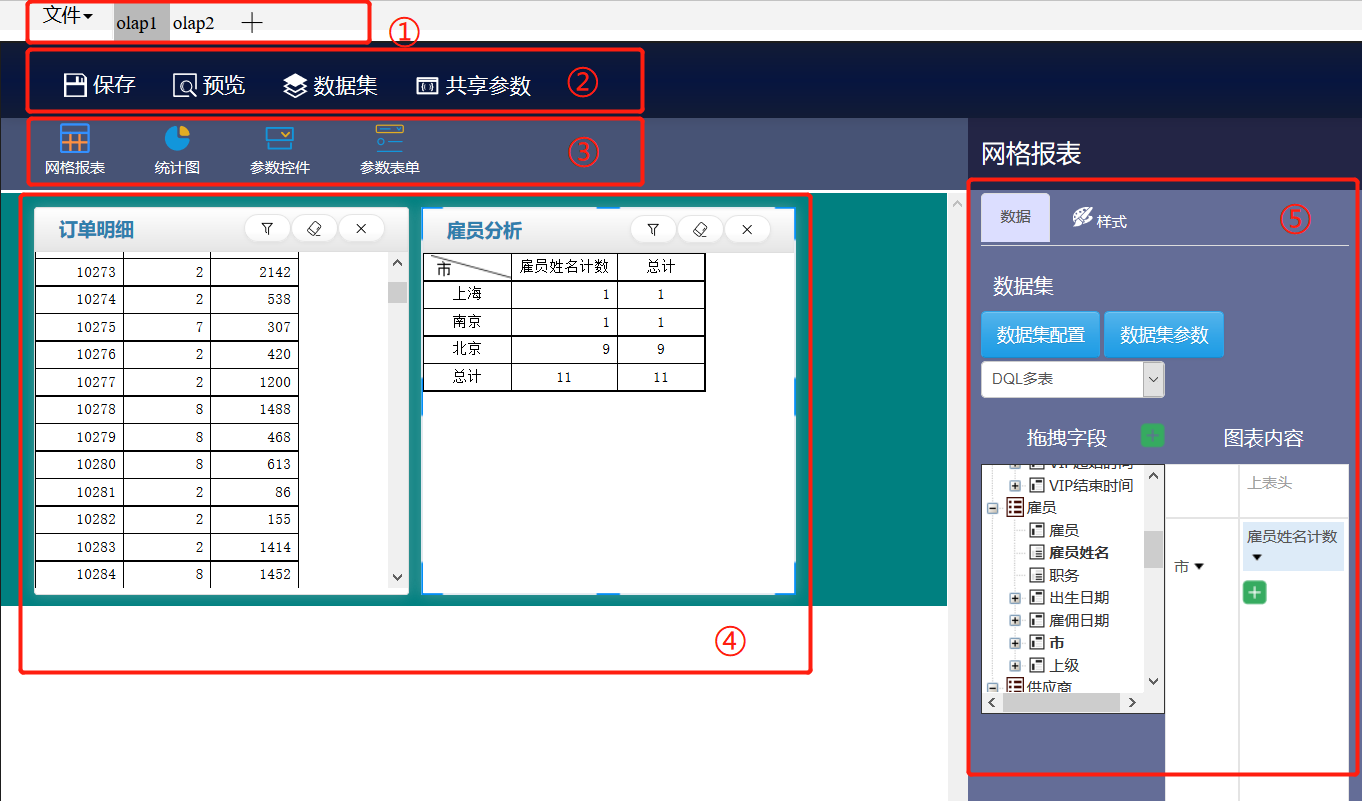Click the 数据集参数 button

pos(1164,335)
